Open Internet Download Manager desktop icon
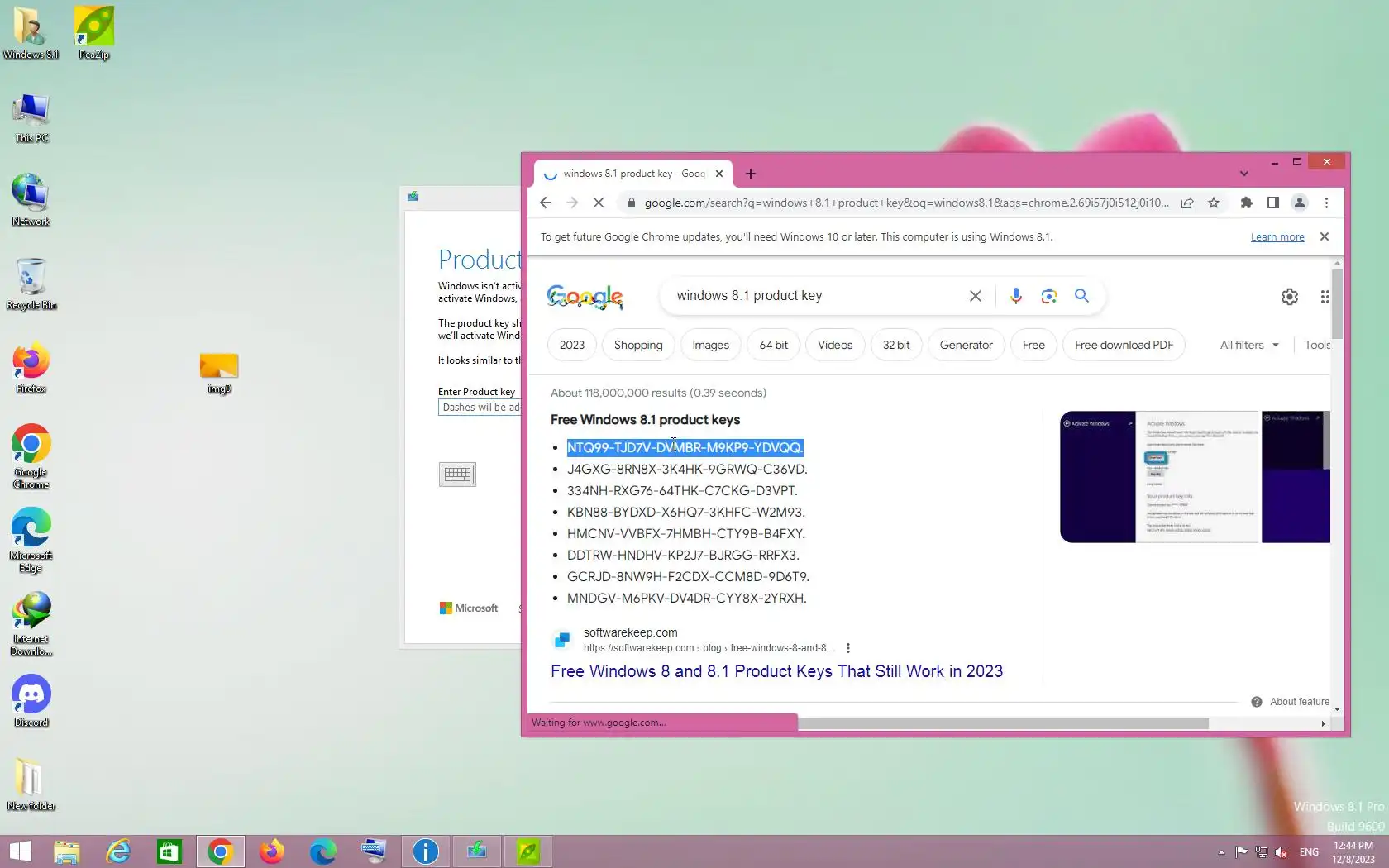Screen dimensions: 1389x868 31,623
